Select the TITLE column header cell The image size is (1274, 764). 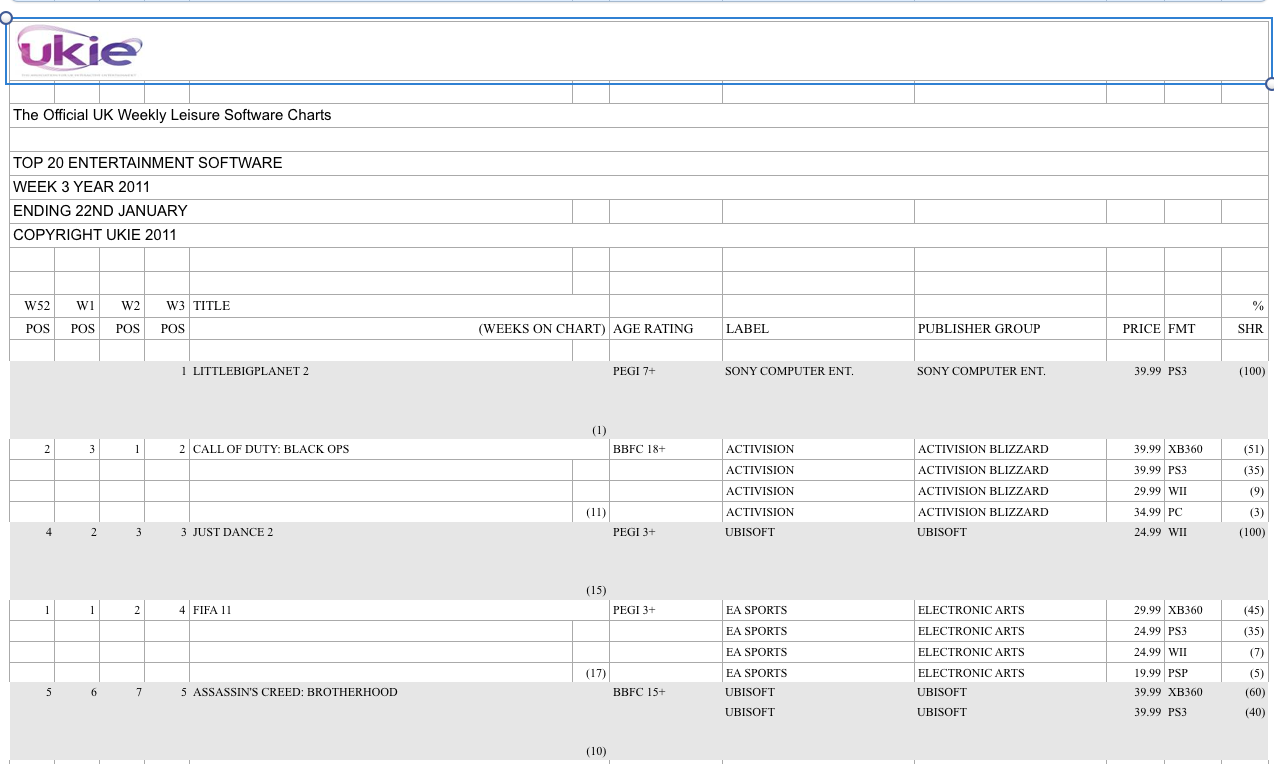click(211, 306)
